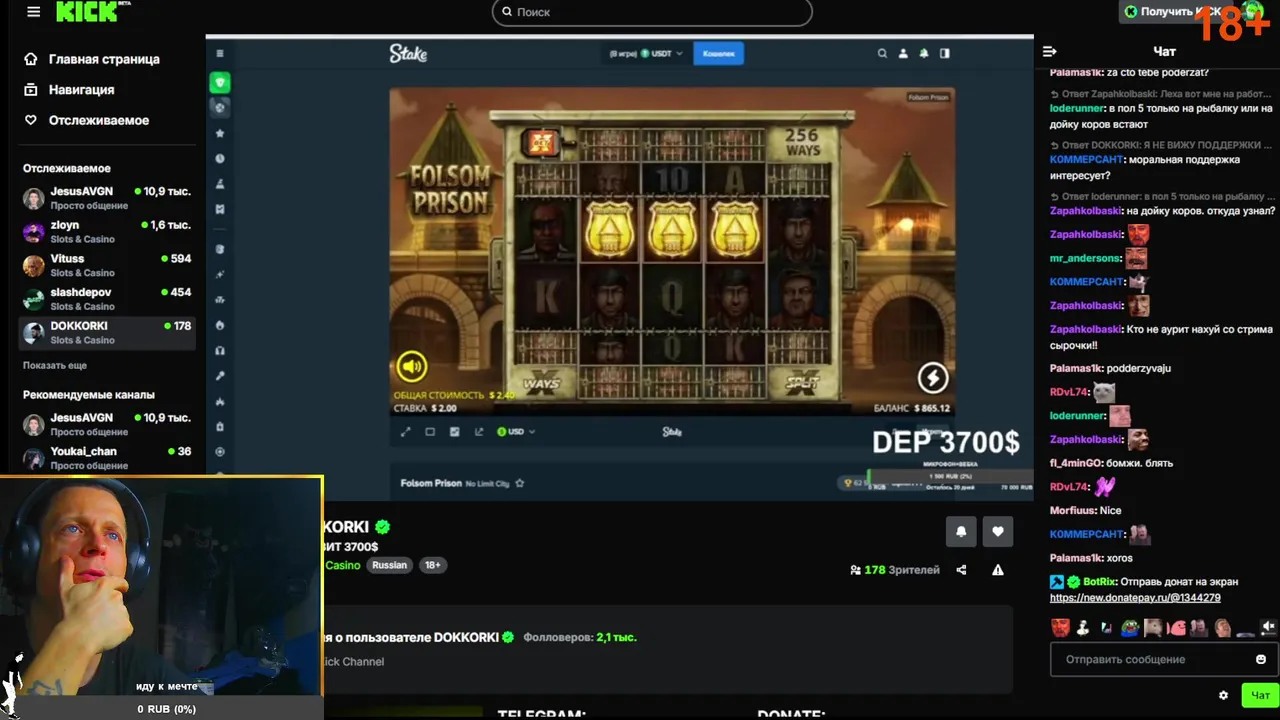Collapse the chat panel with arrow icon
Screen dimensions: 1280x720
[1049, 51]
